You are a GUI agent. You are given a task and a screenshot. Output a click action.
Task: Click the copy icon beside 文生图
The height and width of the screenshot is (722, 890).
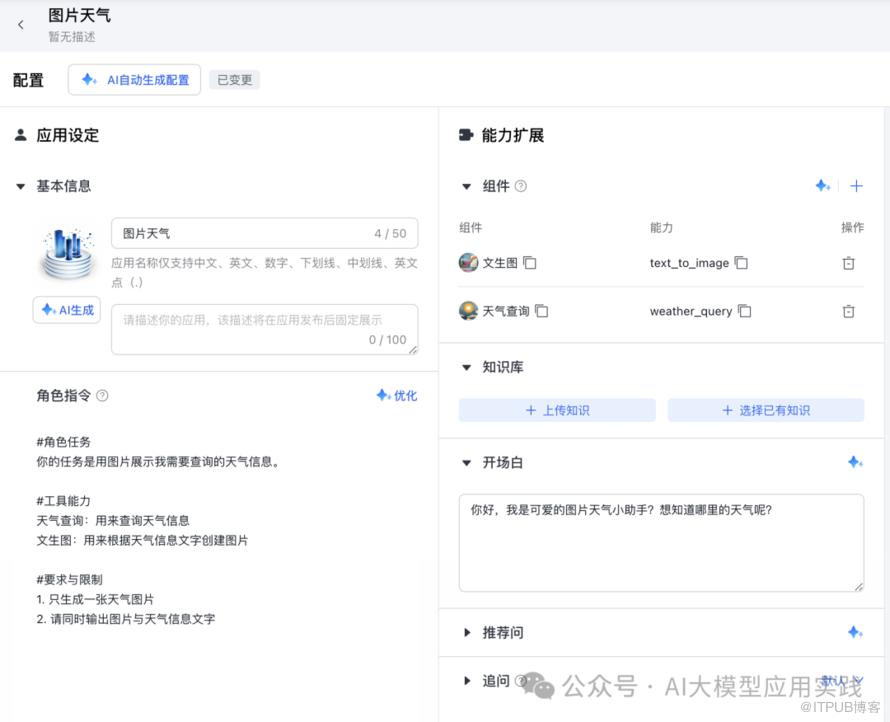point(530,263)
